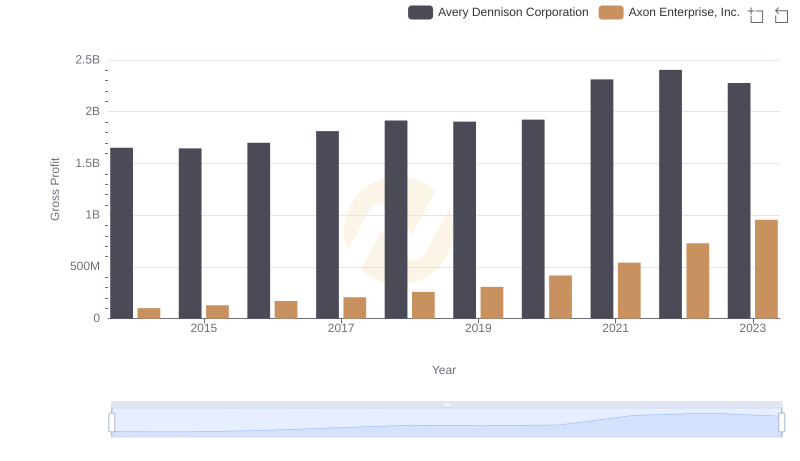Click the Year axis title
This screenshot has width=800, height=461.
444,370
